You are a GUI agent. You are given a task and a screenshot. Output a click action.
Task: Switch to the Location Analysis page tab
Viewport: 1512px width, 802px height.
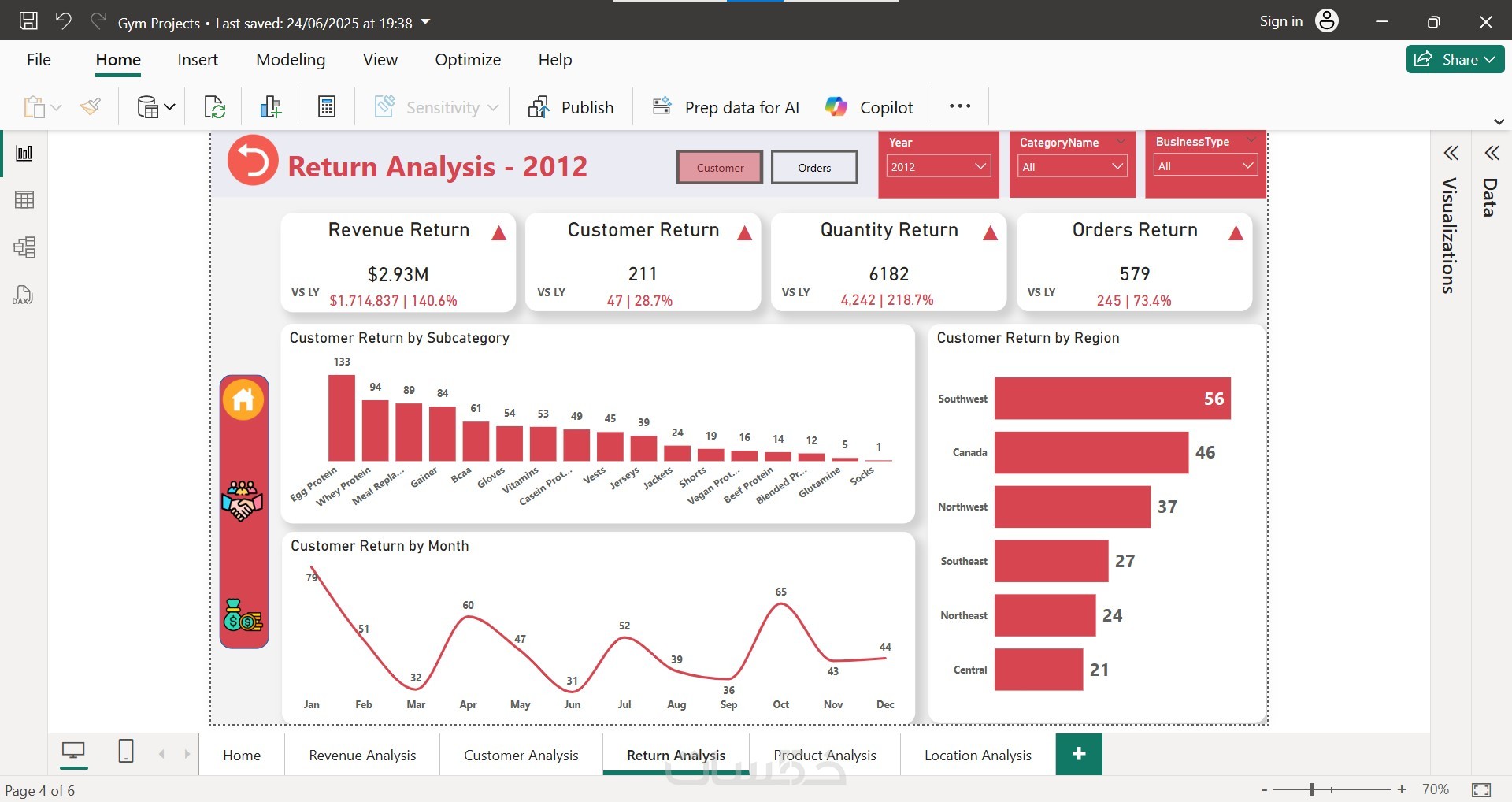click(x=978, y=755)
